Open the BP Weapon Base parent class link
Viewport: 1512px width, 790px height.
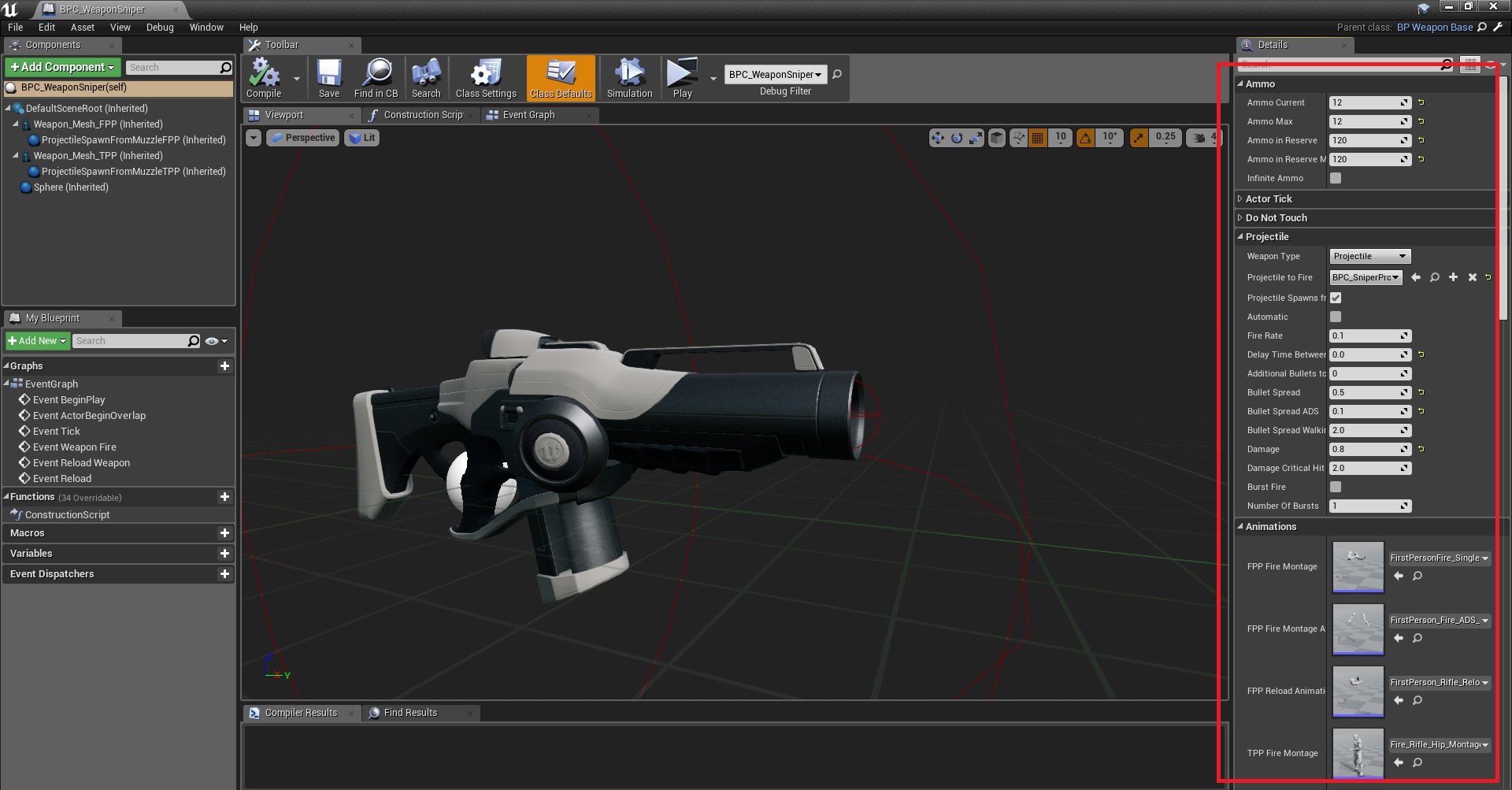coord(1434,27)
